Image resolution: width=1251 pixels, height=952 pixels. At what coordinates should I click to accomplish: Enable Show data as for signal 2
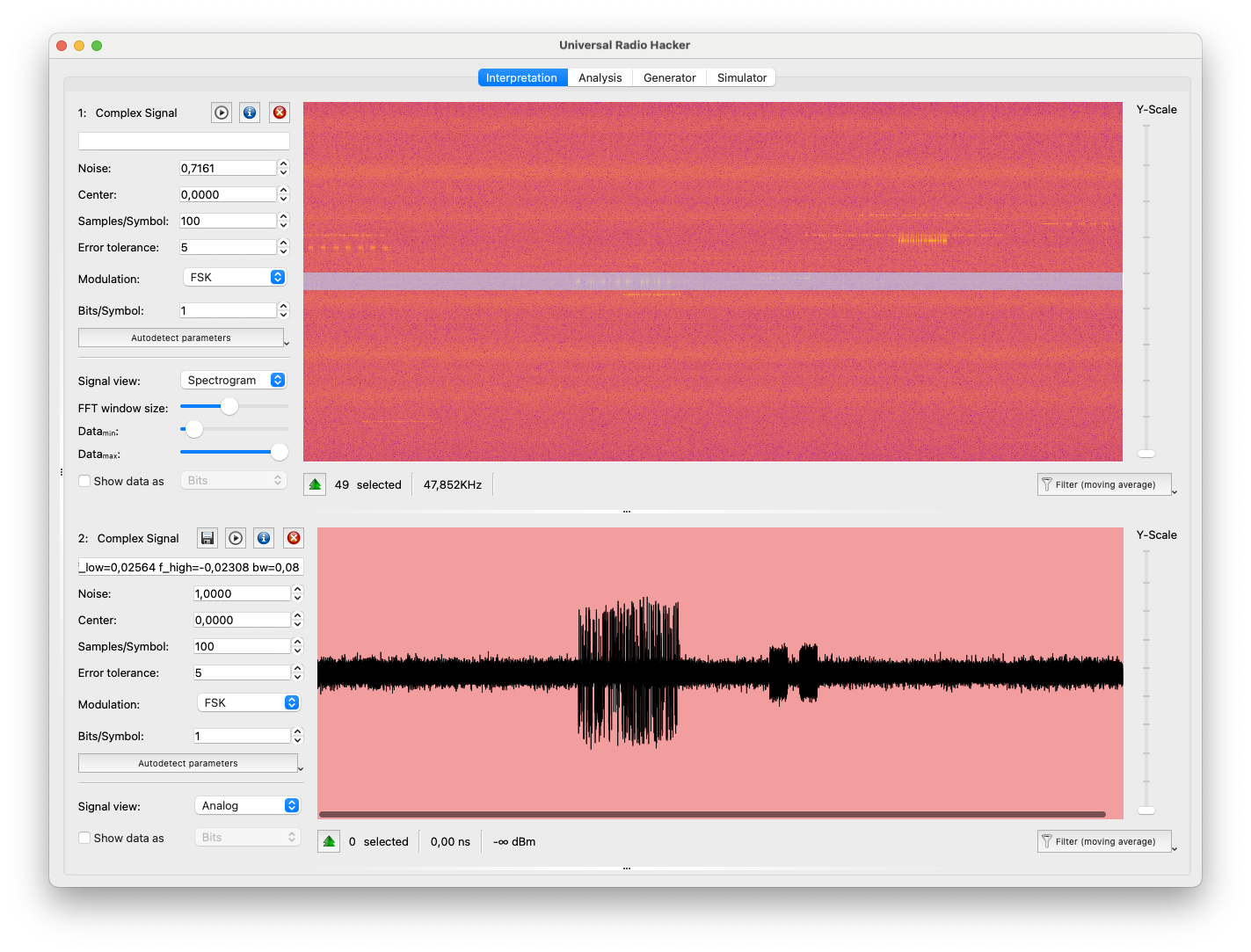(84, 838)
